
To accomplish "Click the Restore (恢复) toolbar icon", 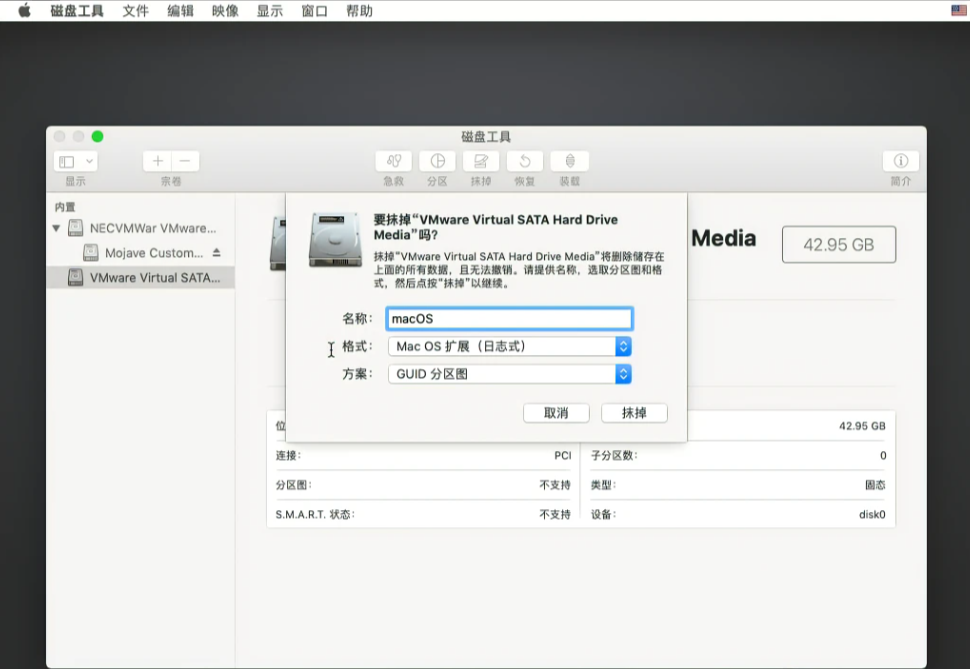I will [525, 162].
